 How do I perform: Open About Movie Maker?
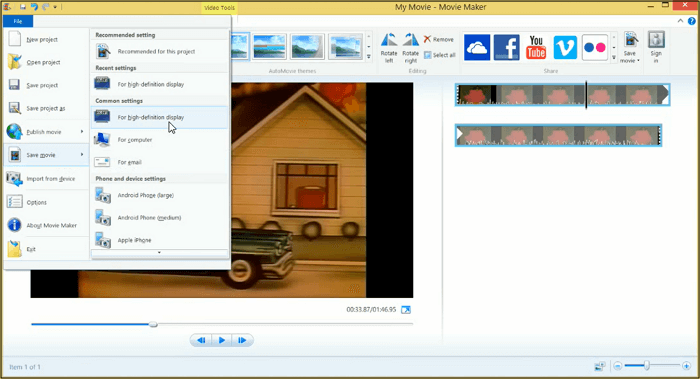46,225
